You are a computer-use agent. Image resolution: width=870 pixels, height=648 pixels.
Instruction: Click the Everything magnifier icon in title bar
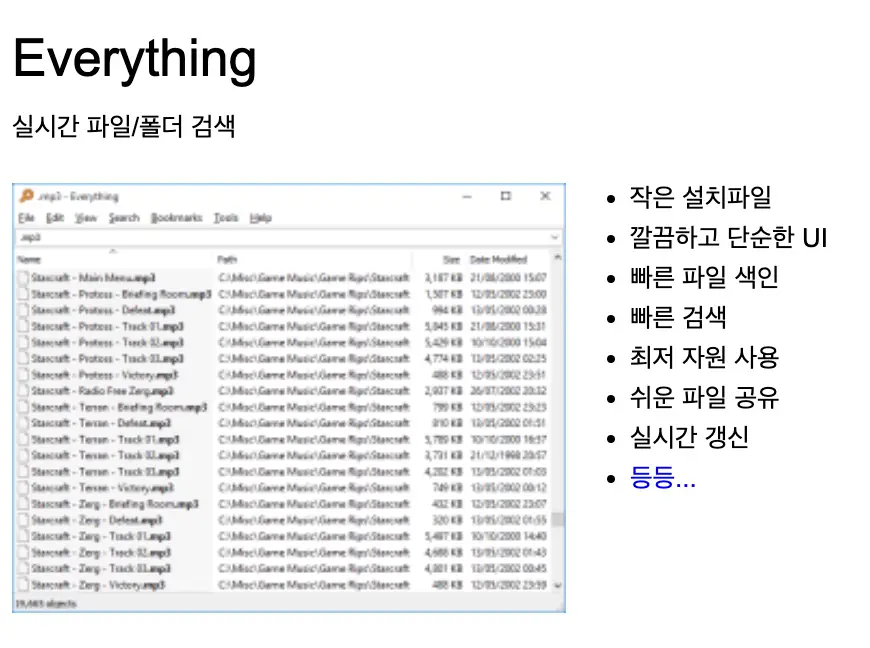27,196
